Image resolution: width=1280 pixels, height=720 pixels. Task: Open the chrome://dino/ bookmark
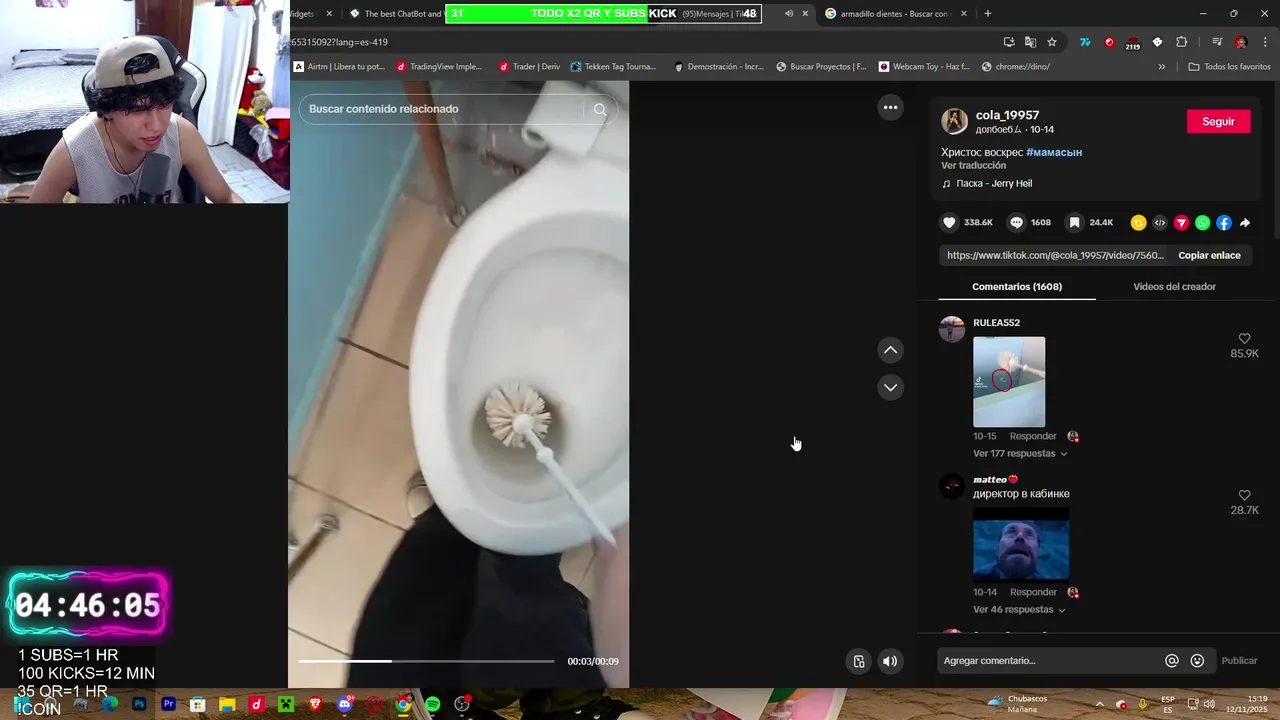point(1016,67)
